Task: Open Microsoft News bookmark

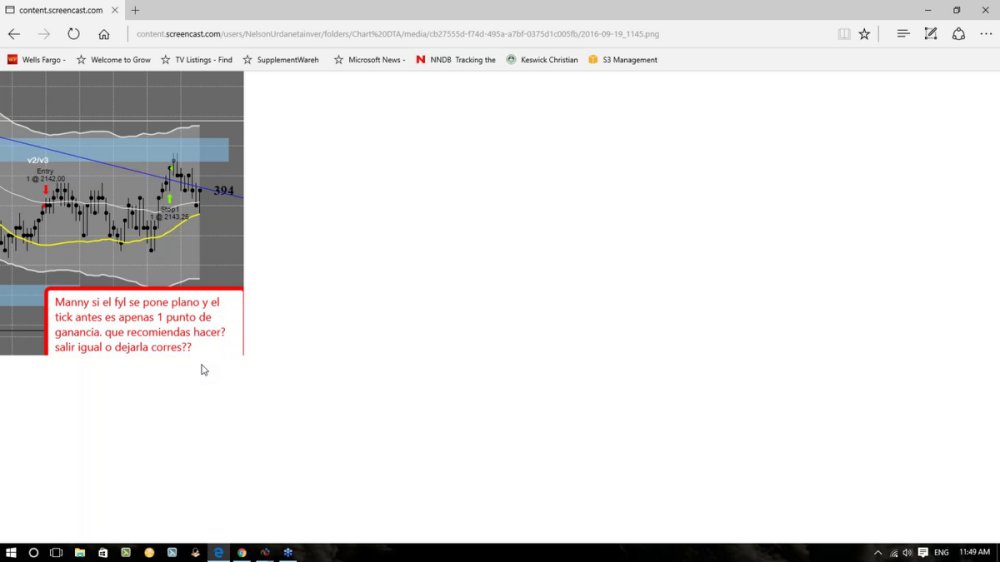Action: pos(369,59)
